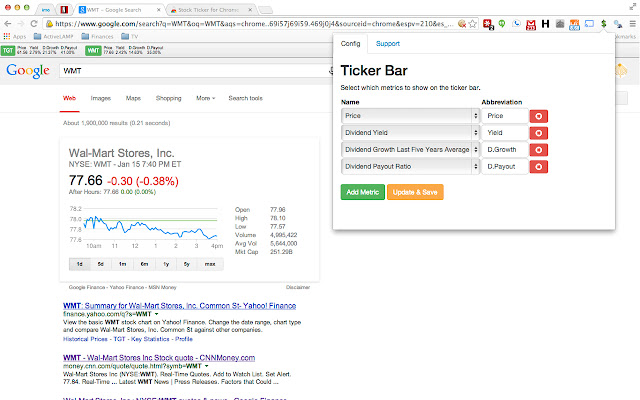Click the phone clock extension icon
Viewport: 640px width, 400px height.
tap(516, 24)
